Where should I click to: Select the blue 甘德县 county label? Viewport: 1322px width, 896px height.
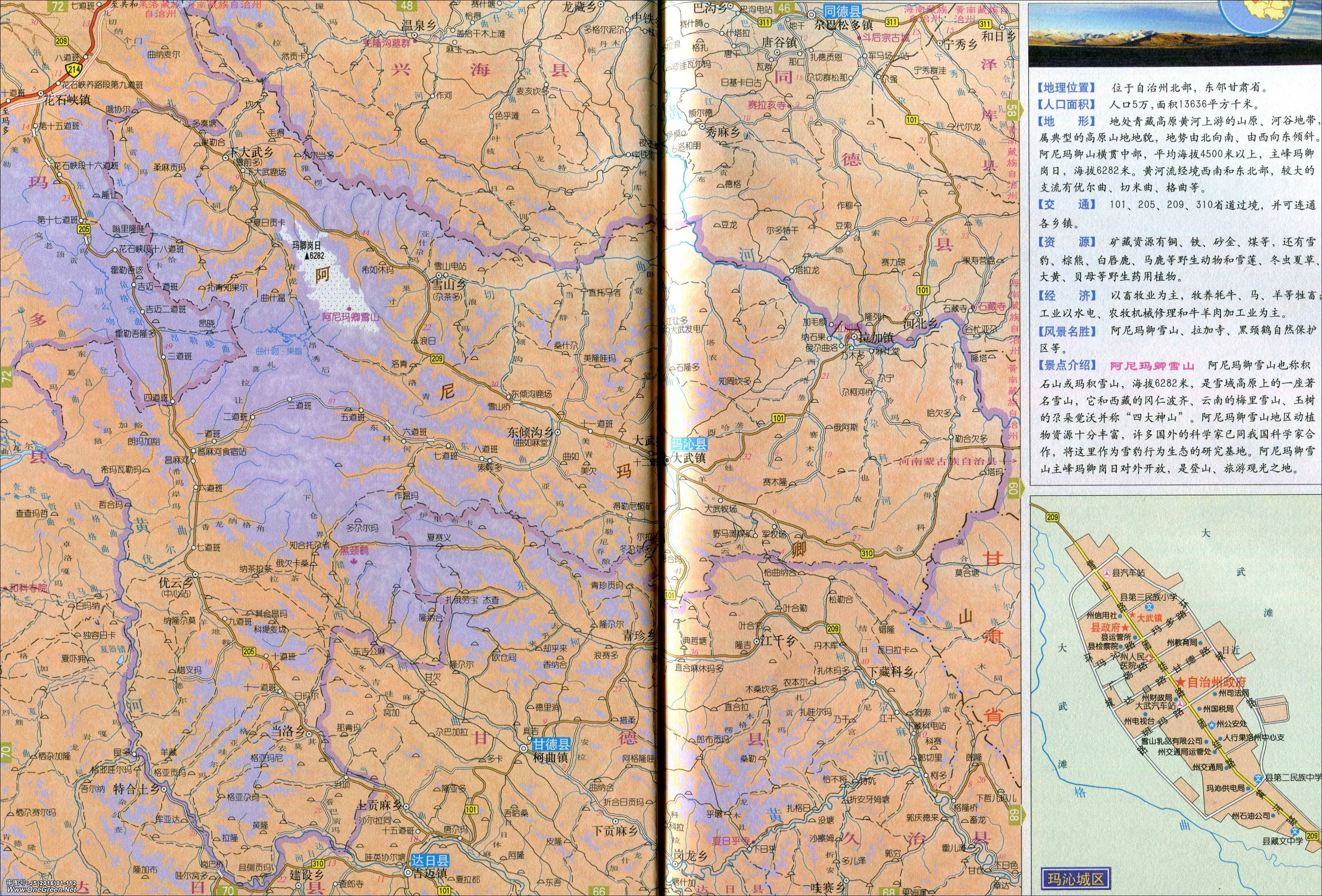(552, 744)
